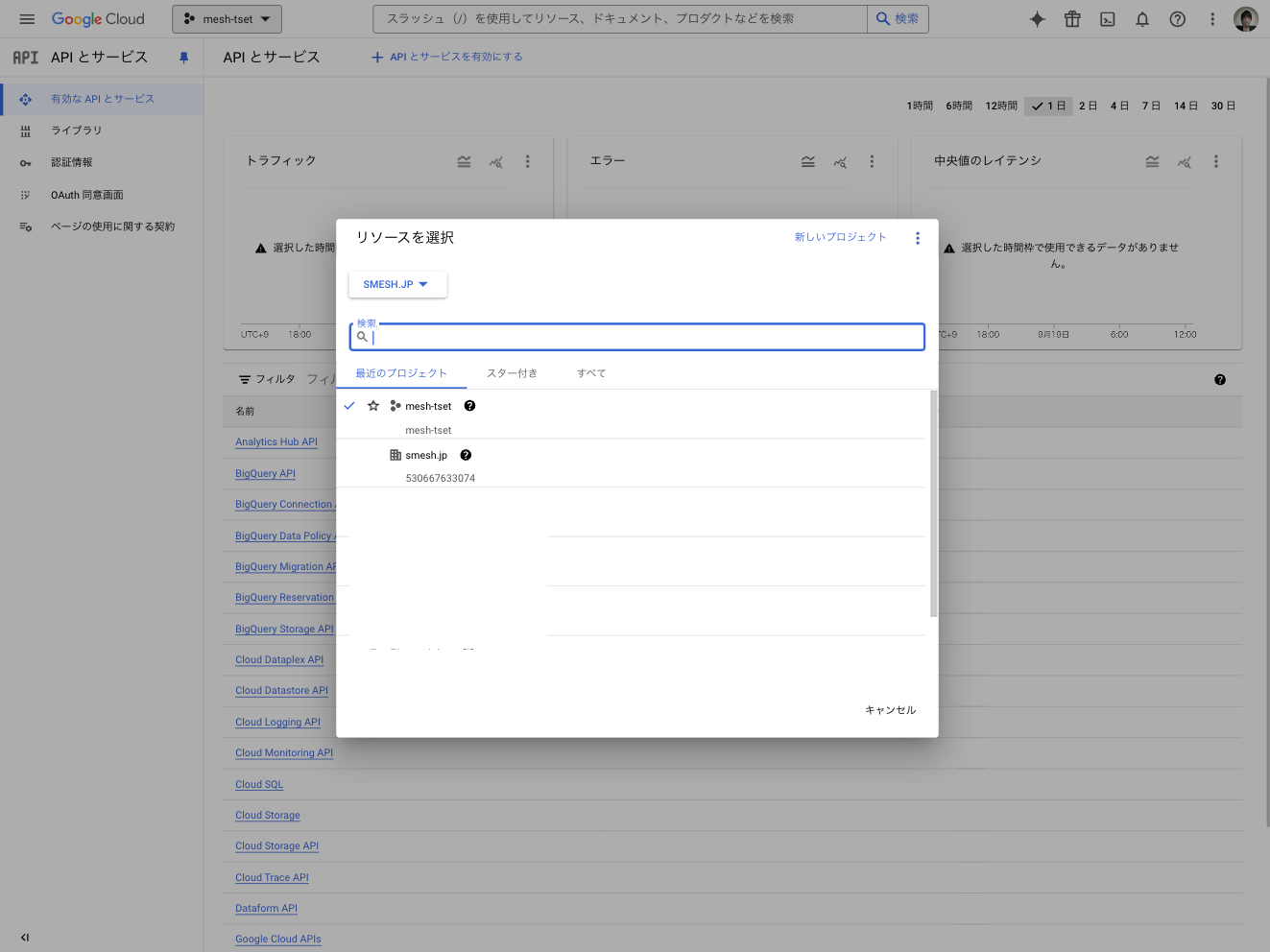The height and width of the screenshot is (952, 1270).
Task: Switch to スター付き tab
Action: [512, 373]
